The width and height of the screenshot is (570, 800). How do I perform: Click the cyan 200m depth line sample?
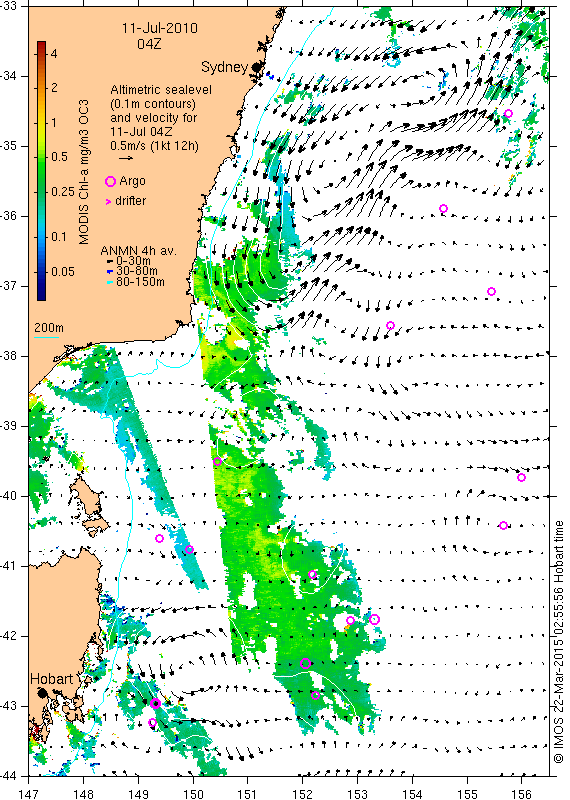[46, 336]
